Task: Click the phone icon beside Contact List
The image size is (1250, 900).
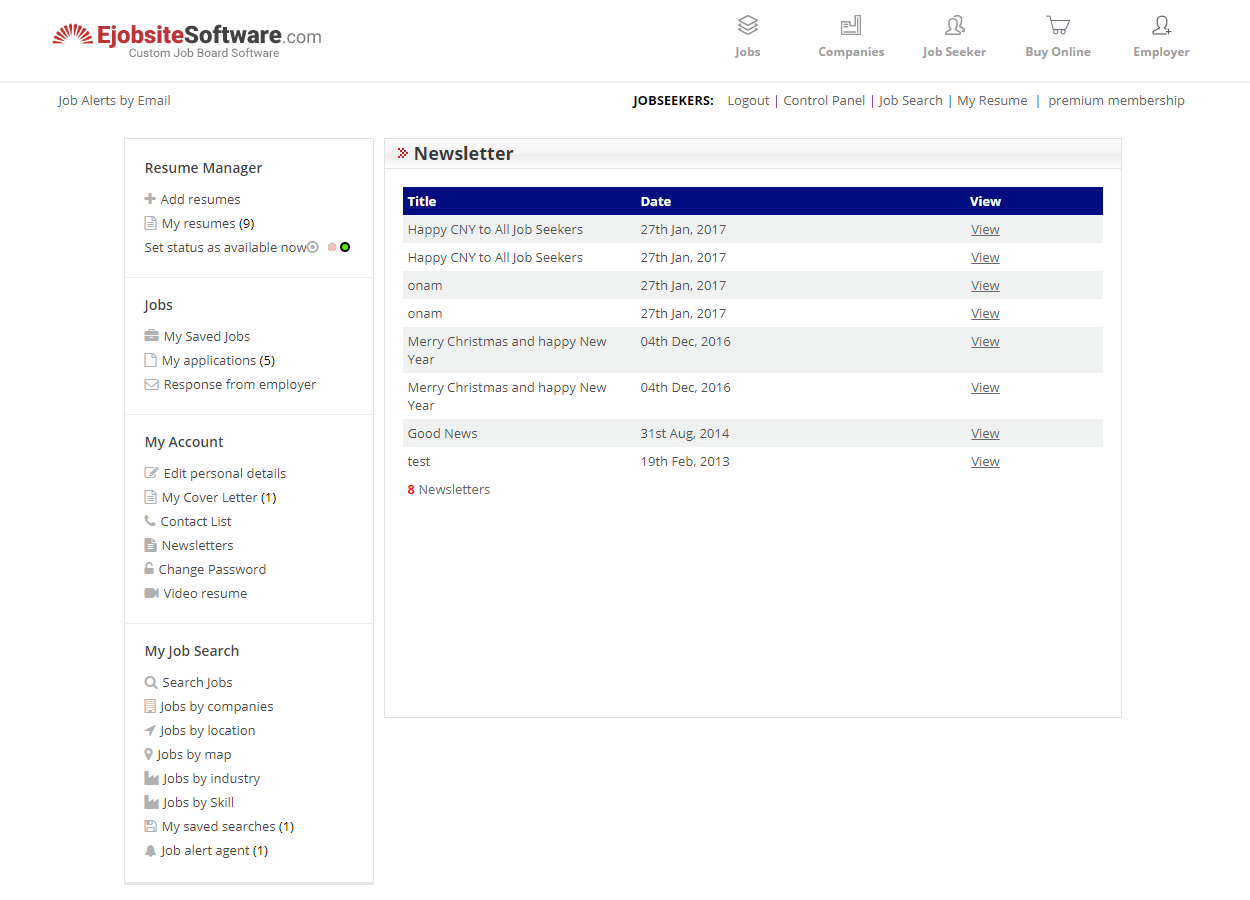Action: pyautogui.click(x=150, y=521)
